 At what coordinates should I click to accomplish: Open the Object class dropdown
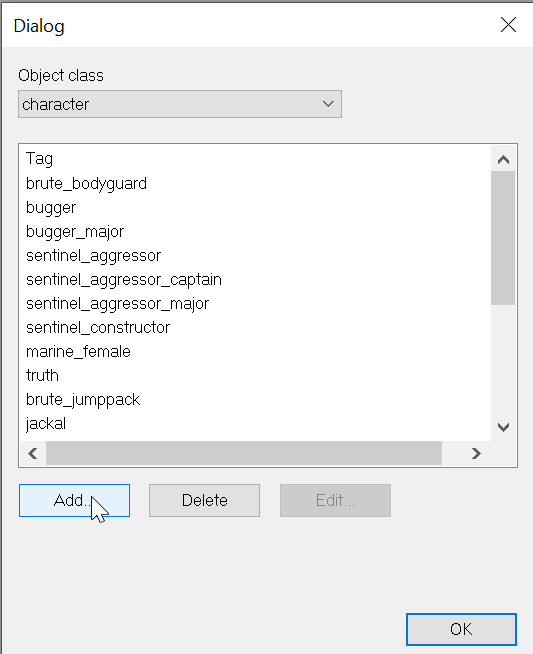[180, 104]
